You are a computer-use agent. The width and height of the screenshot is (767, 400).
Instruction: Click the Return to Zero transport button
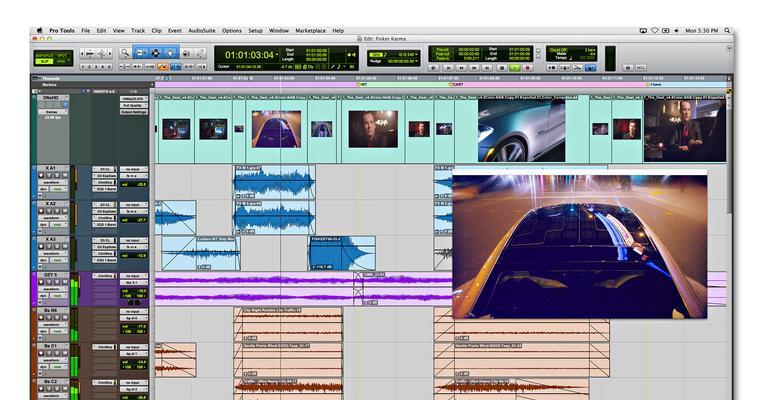tap(448, 68)
